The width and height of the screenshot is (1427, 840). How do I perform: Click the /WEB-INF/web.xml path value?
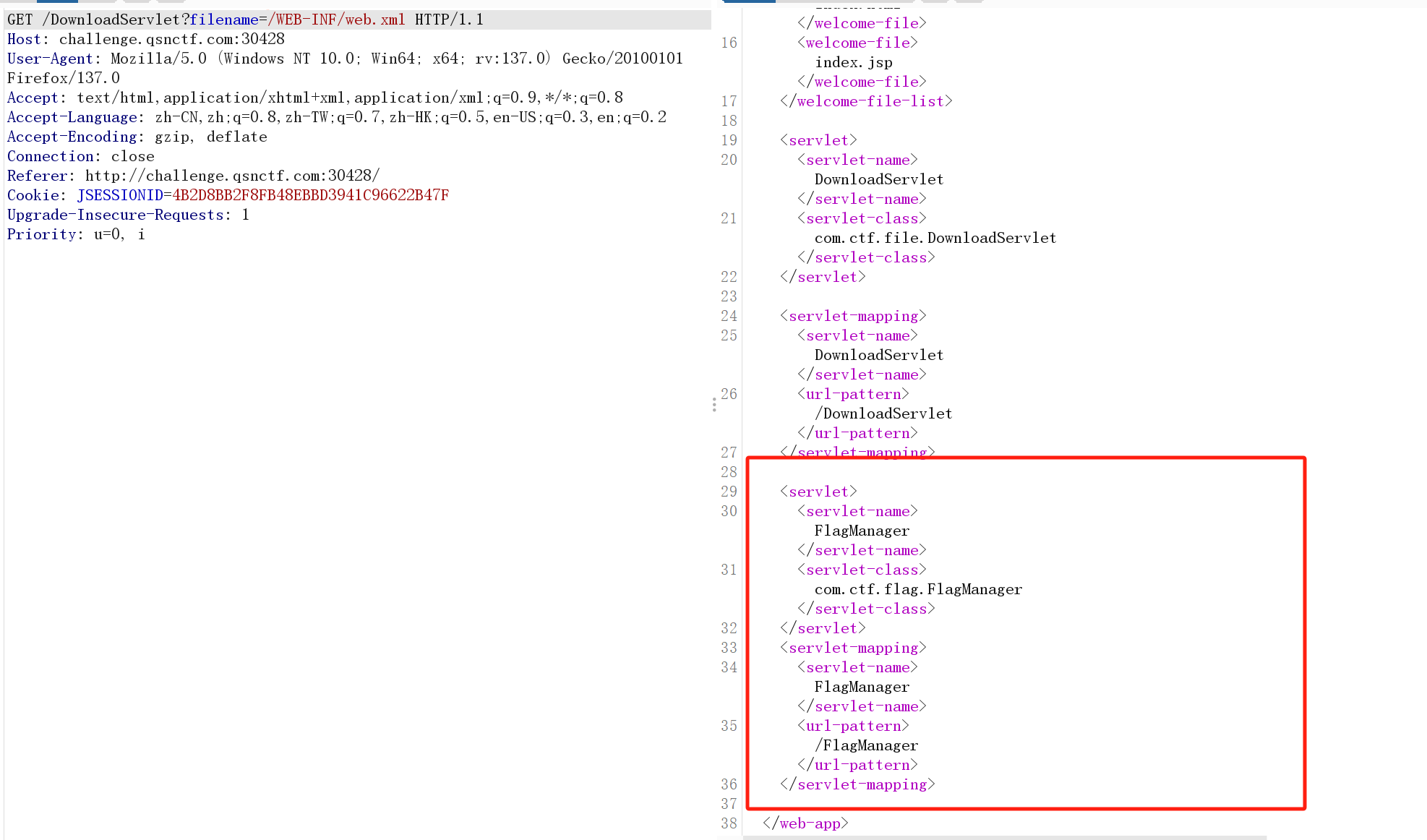pyautogui.click(x=336, y=20)
